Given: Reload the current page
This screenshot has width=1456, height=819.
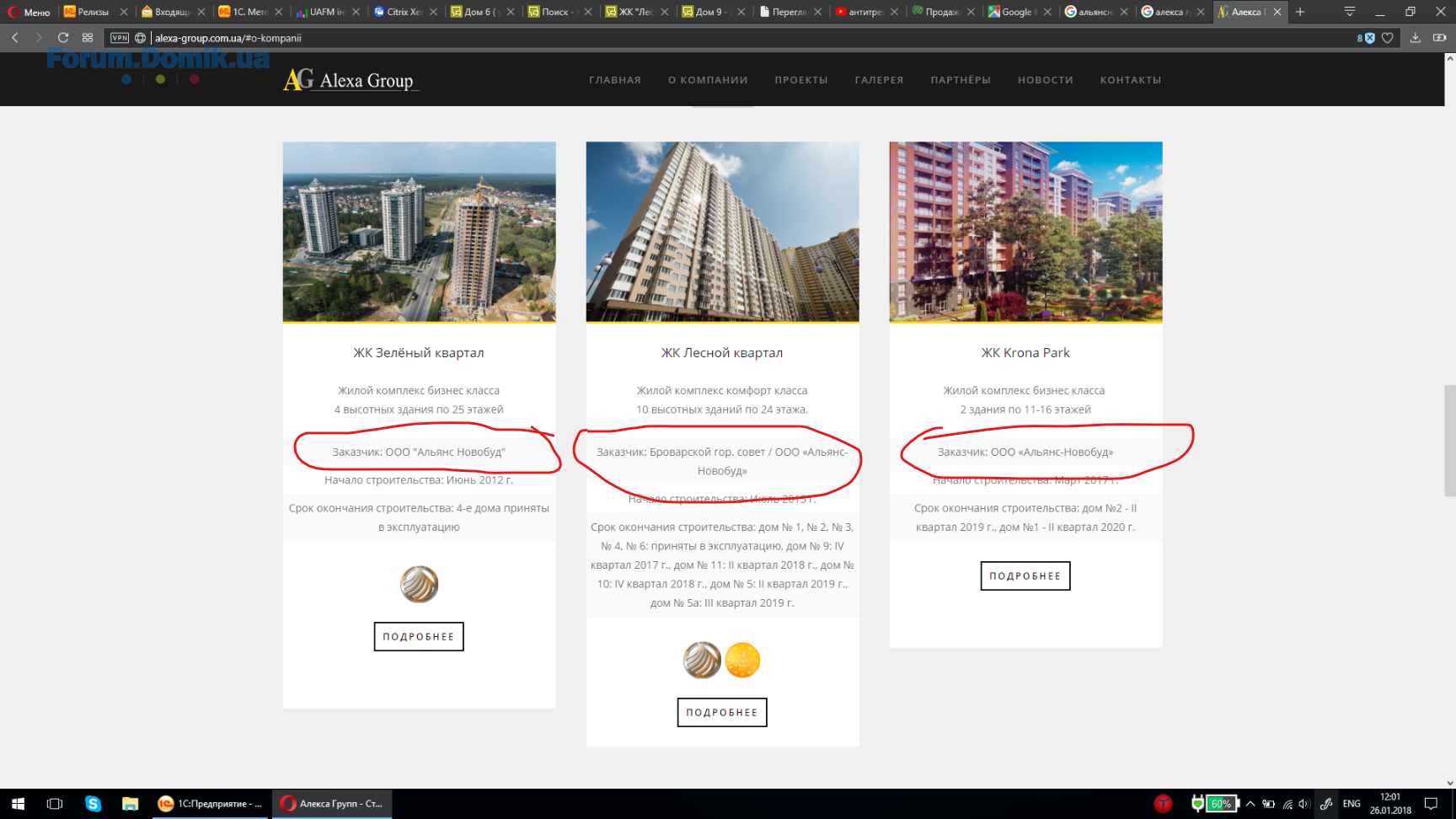Looking at the screenshot, I should point(63,38).
